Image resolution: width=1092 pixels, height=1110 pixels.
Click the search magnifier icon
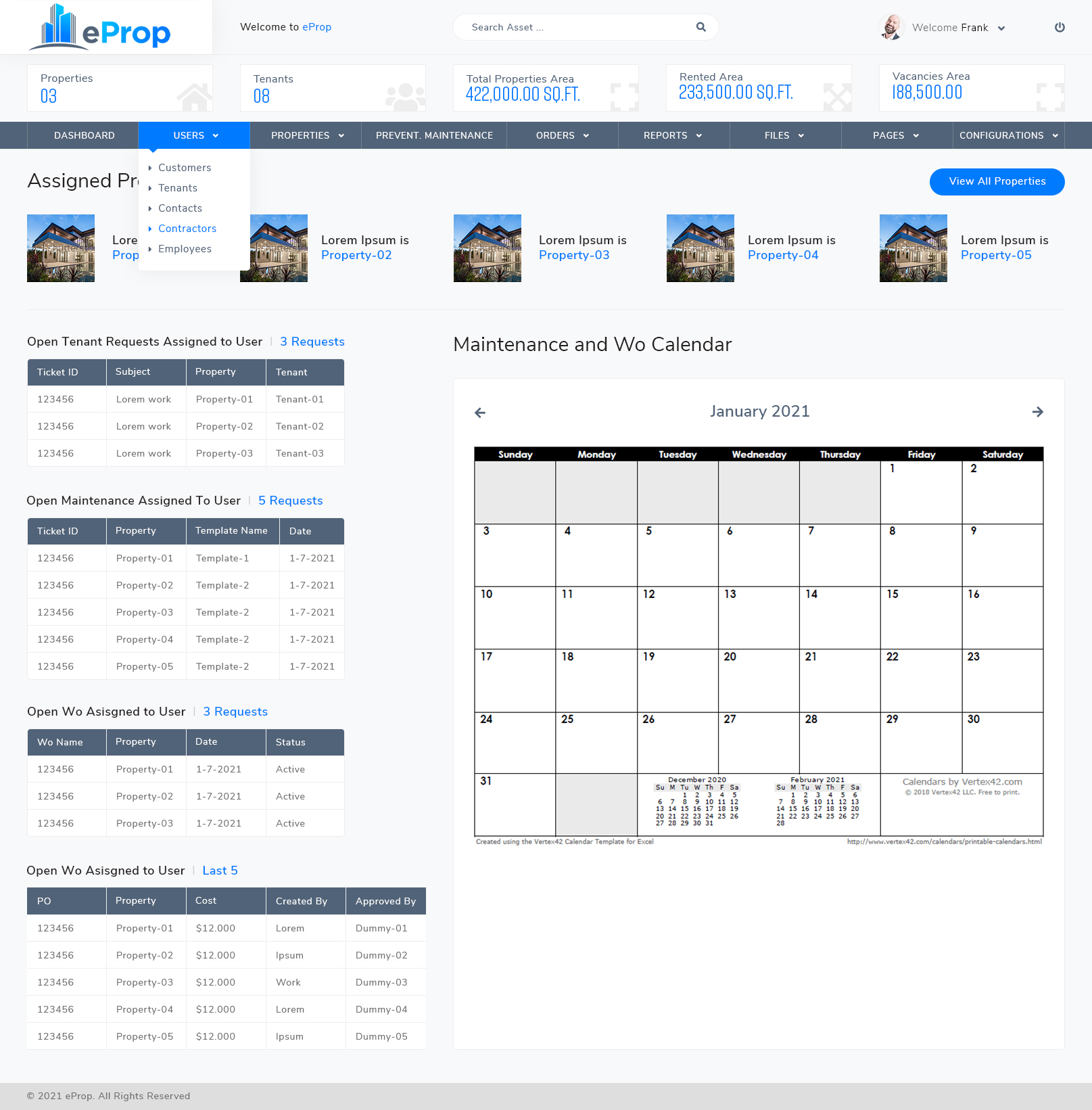click(701, 27)
